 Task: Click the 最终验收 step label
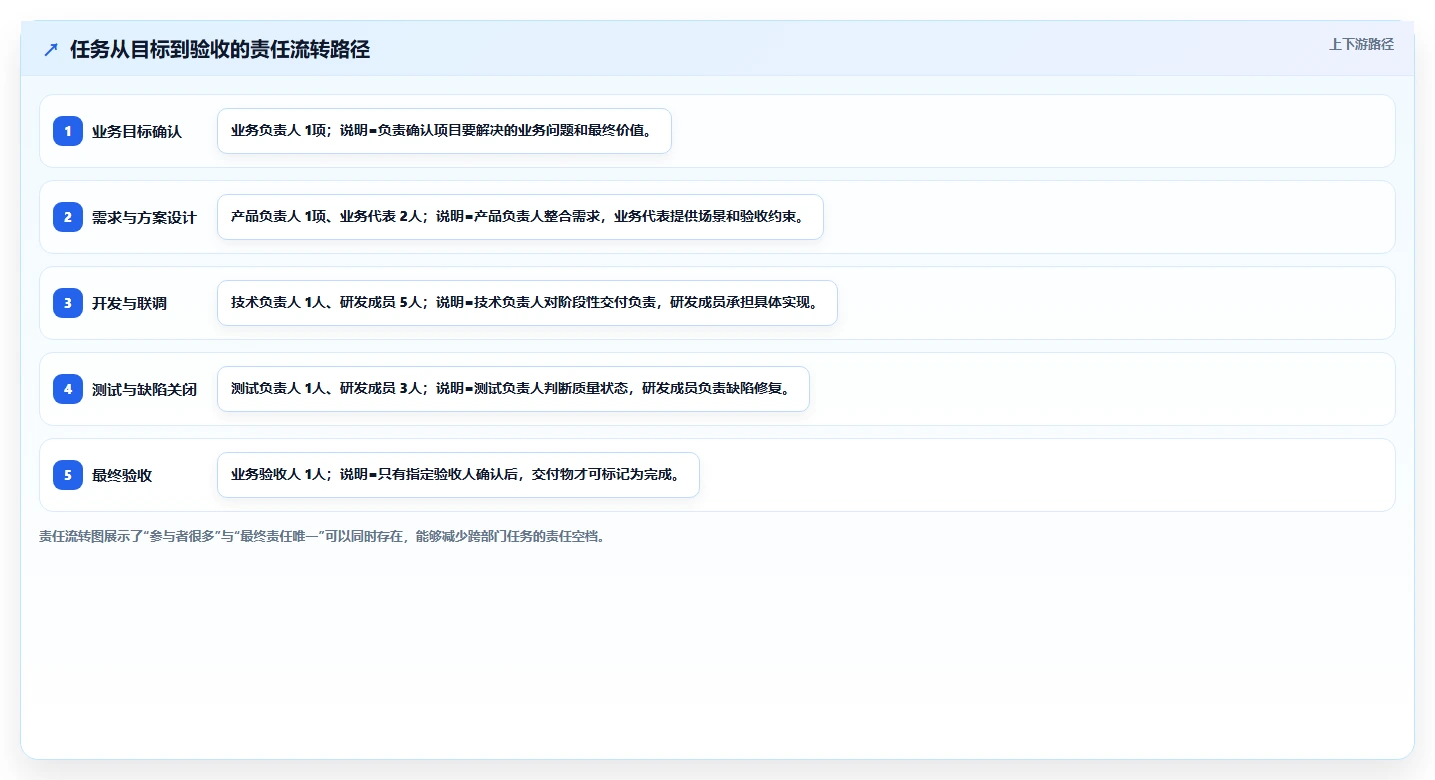click(x=122, y=475)
